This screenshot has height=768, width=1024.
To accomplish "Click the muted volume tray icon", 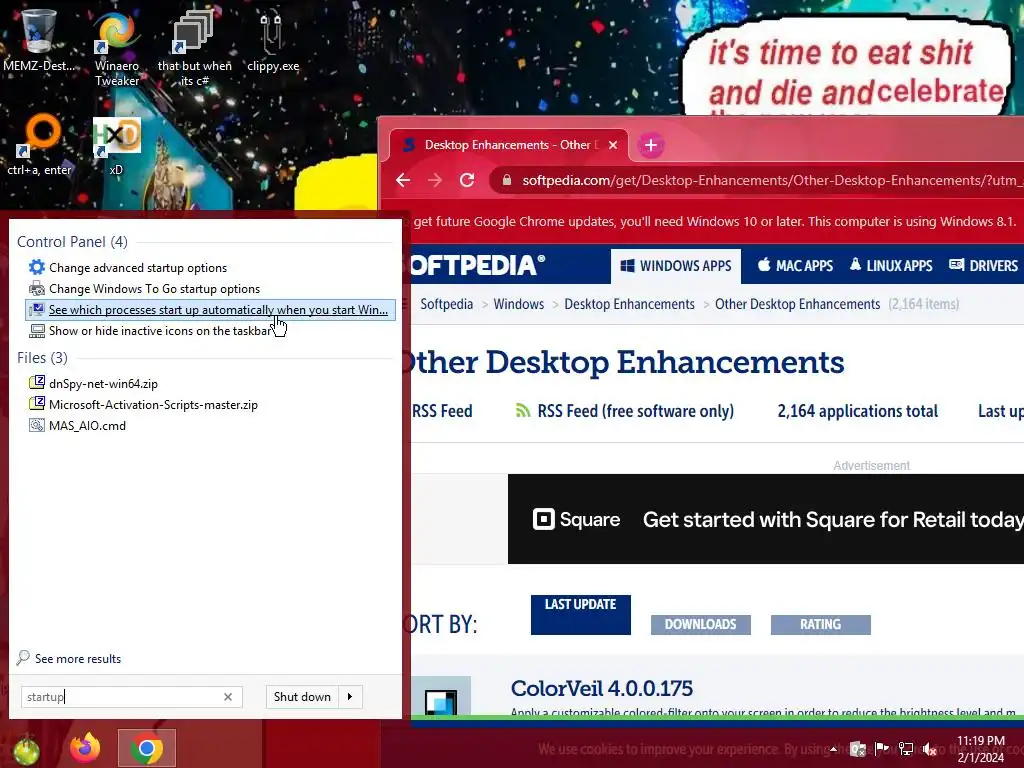I will point(930,749).
